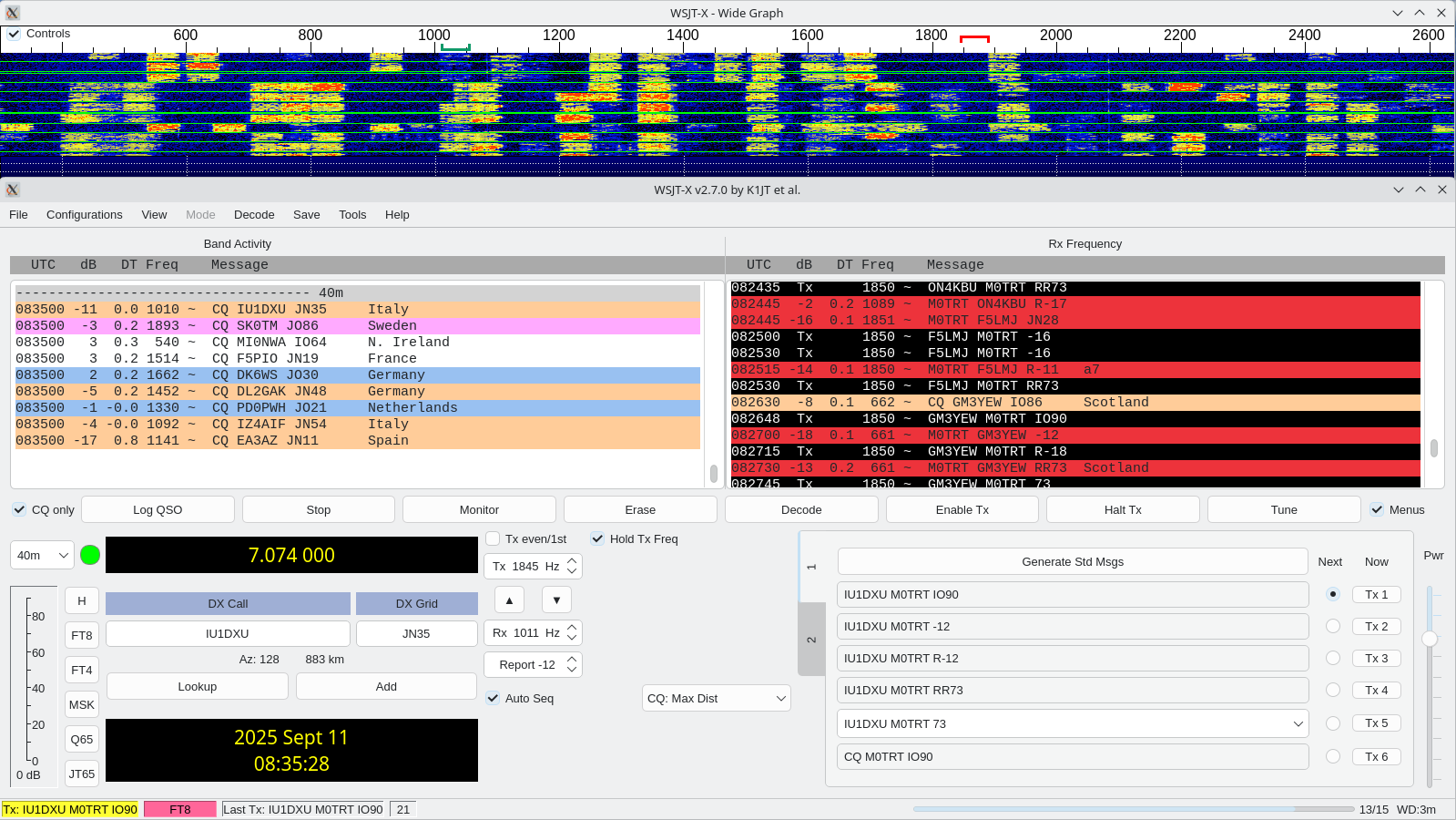Click the Add button
1456x820 pixels.
coord(386,686)
